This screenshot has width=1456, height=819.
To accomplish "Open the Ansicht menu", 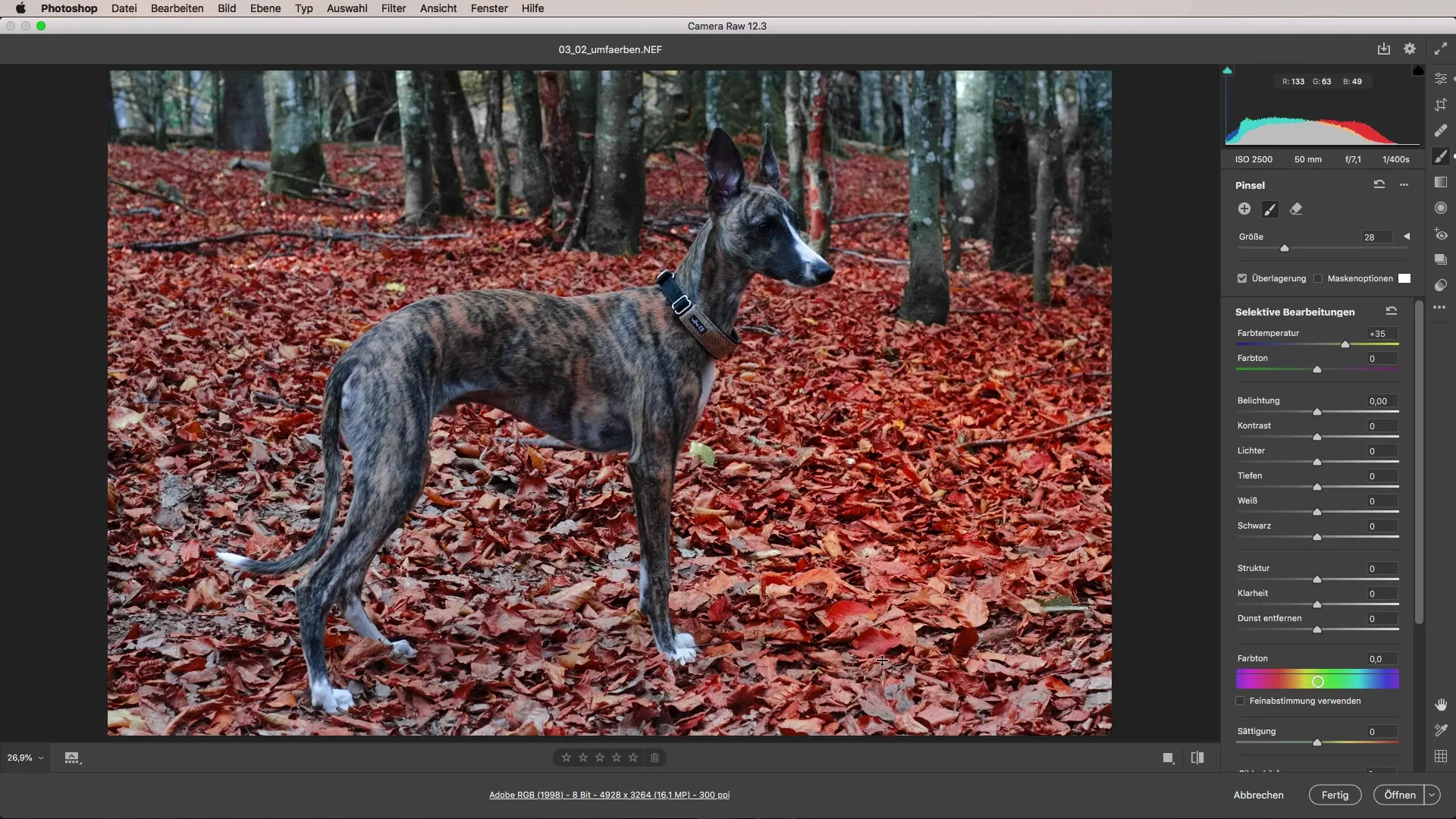I will tap(438, 8).
